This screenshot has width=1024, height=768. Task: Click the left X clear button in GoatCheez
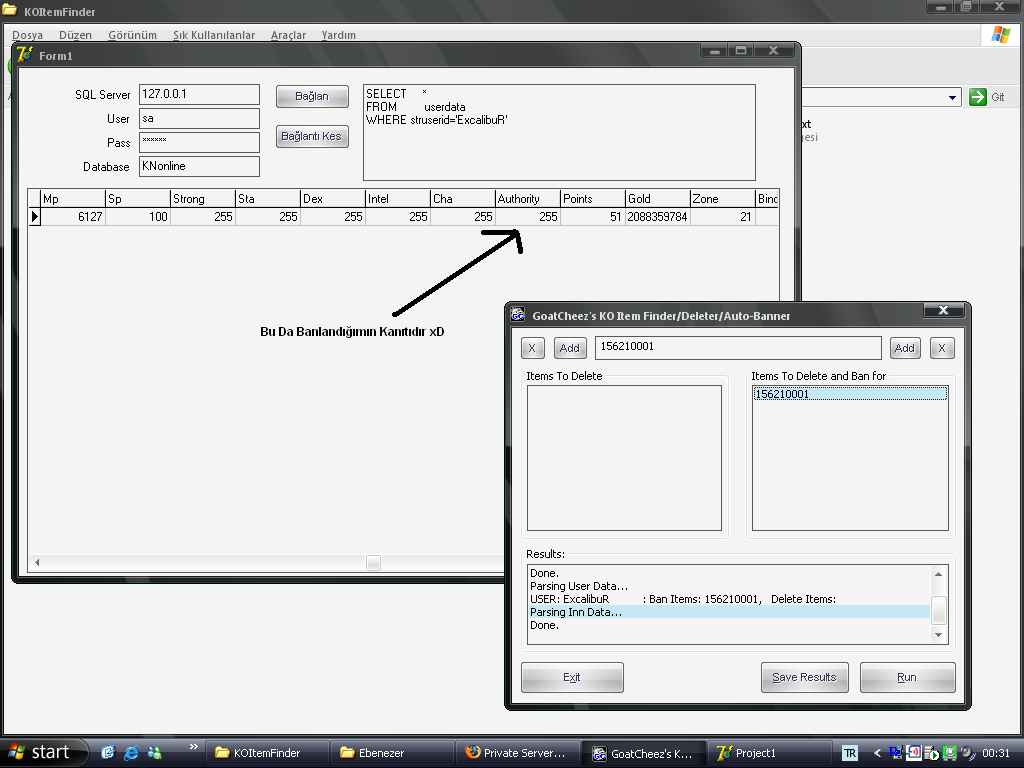(x=532, y=348)
